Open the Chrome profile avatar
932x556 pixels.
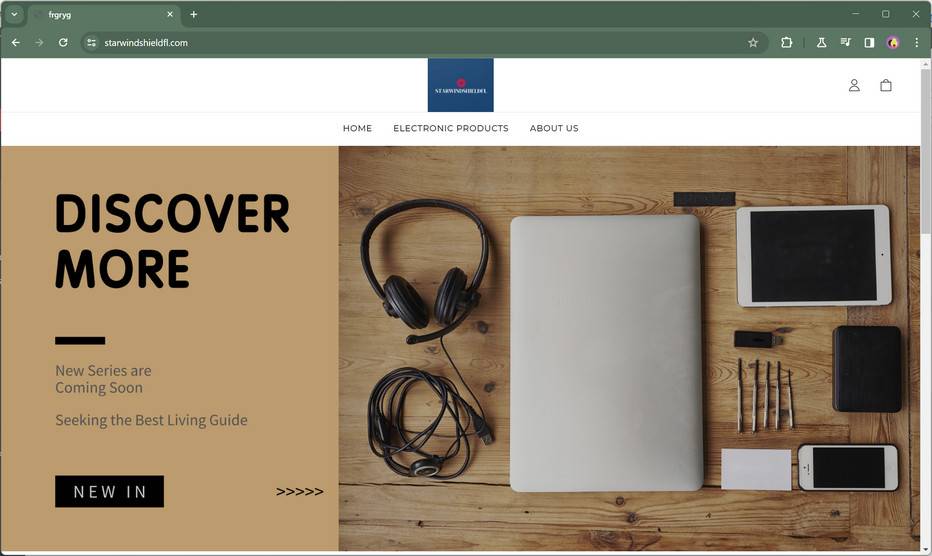[892, 43]
